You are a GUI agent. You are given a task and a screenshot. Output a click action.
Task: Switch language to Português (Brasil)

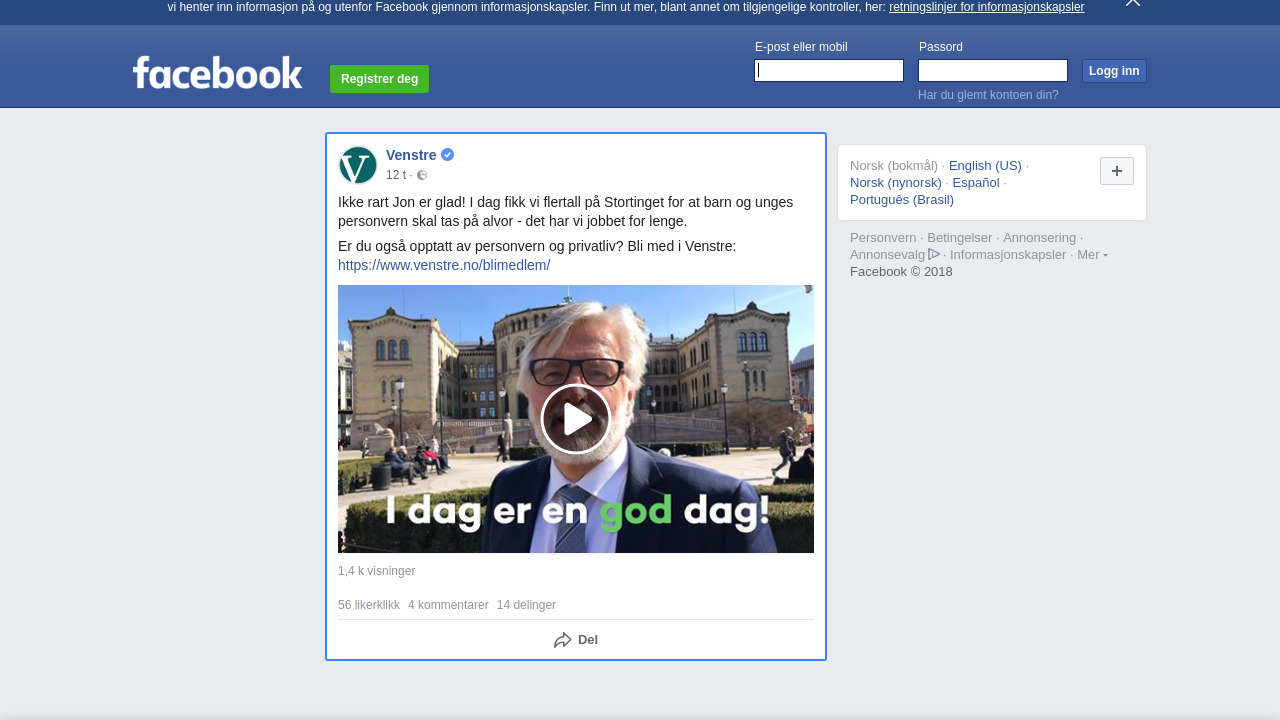coord(902,200)
